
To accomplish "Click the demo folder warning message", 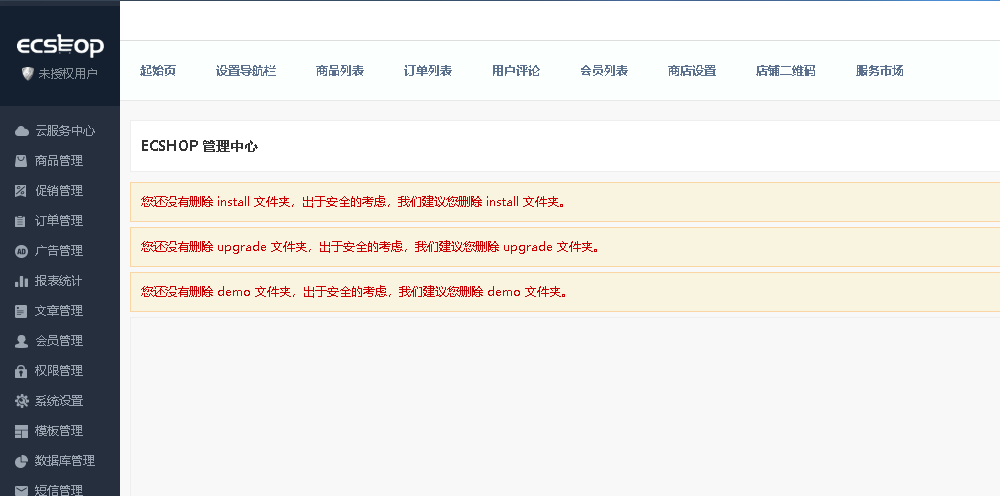I will (x=565, y=292).
